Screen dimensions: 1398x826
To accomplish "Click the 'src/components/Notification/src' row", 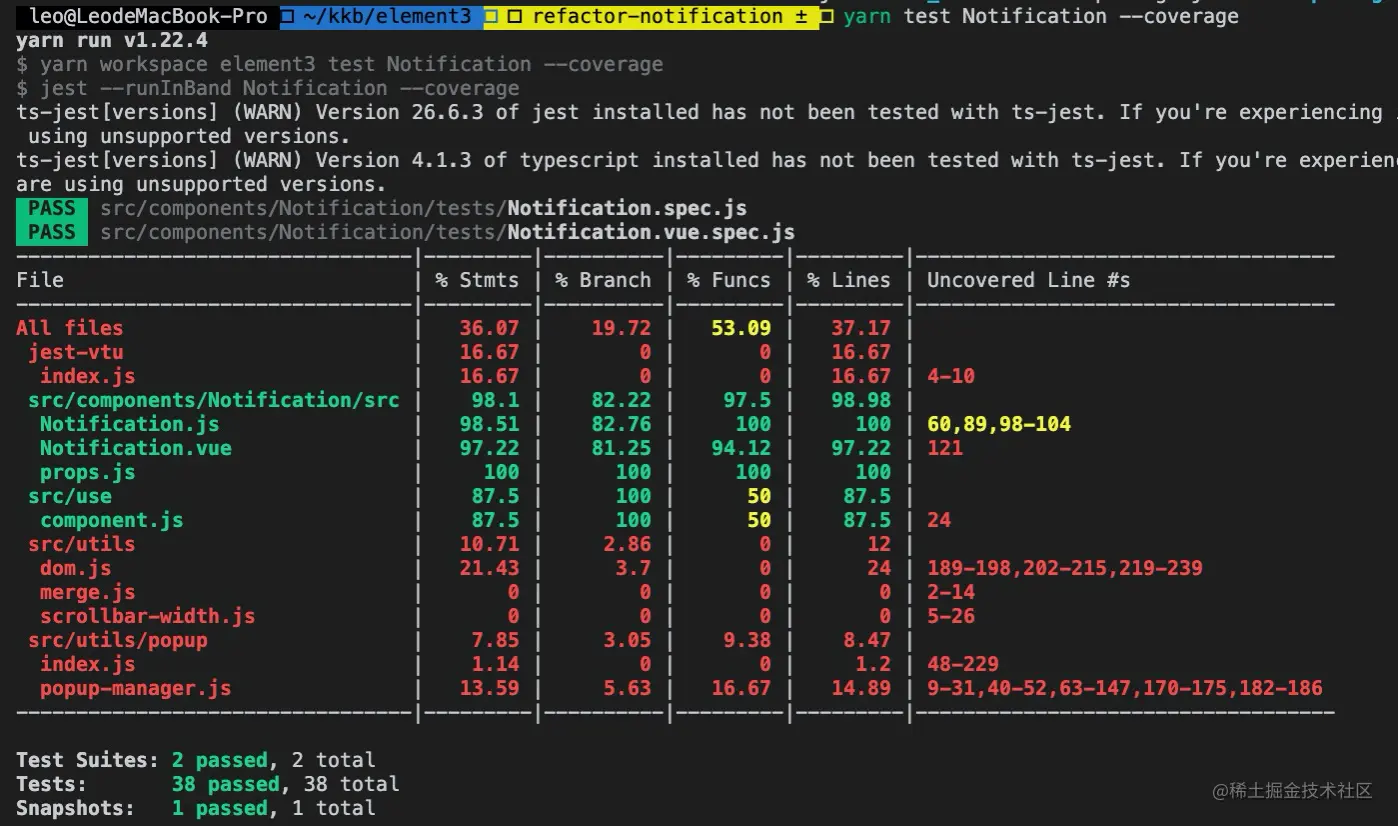I will tap(214, 400).
